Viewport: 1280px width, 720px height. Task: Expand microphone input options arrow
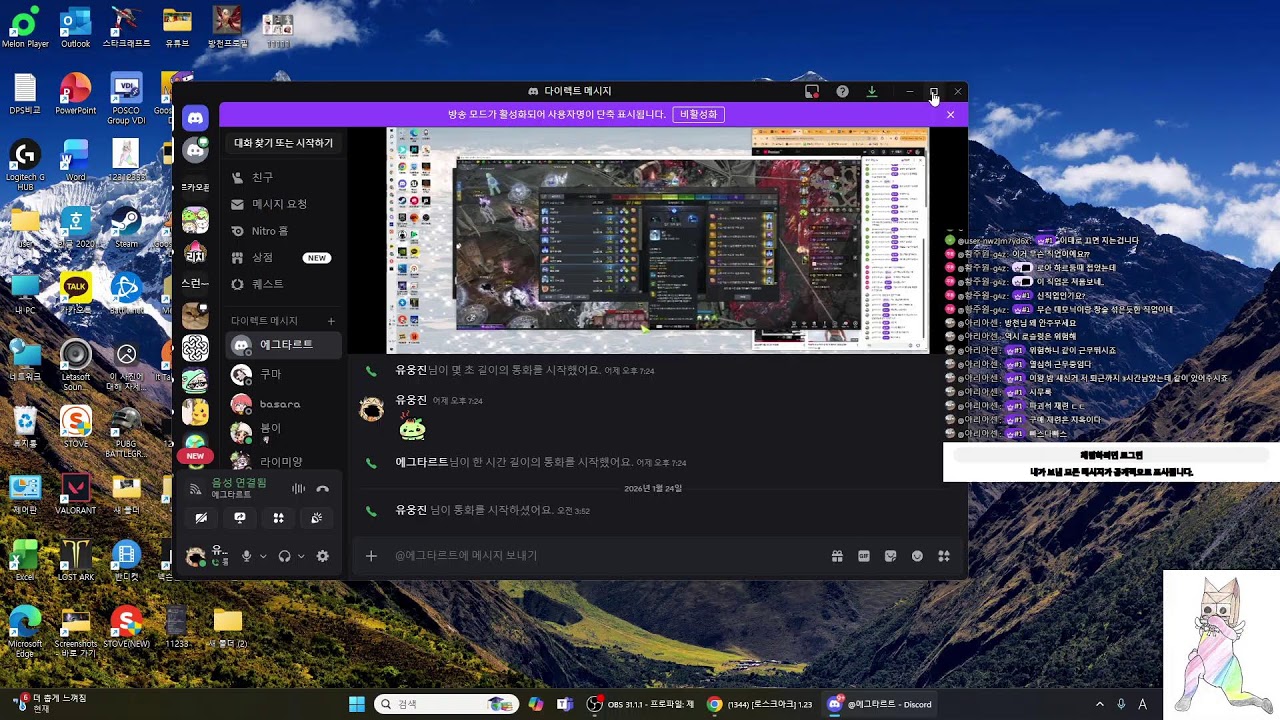click(x=263, y=556)
